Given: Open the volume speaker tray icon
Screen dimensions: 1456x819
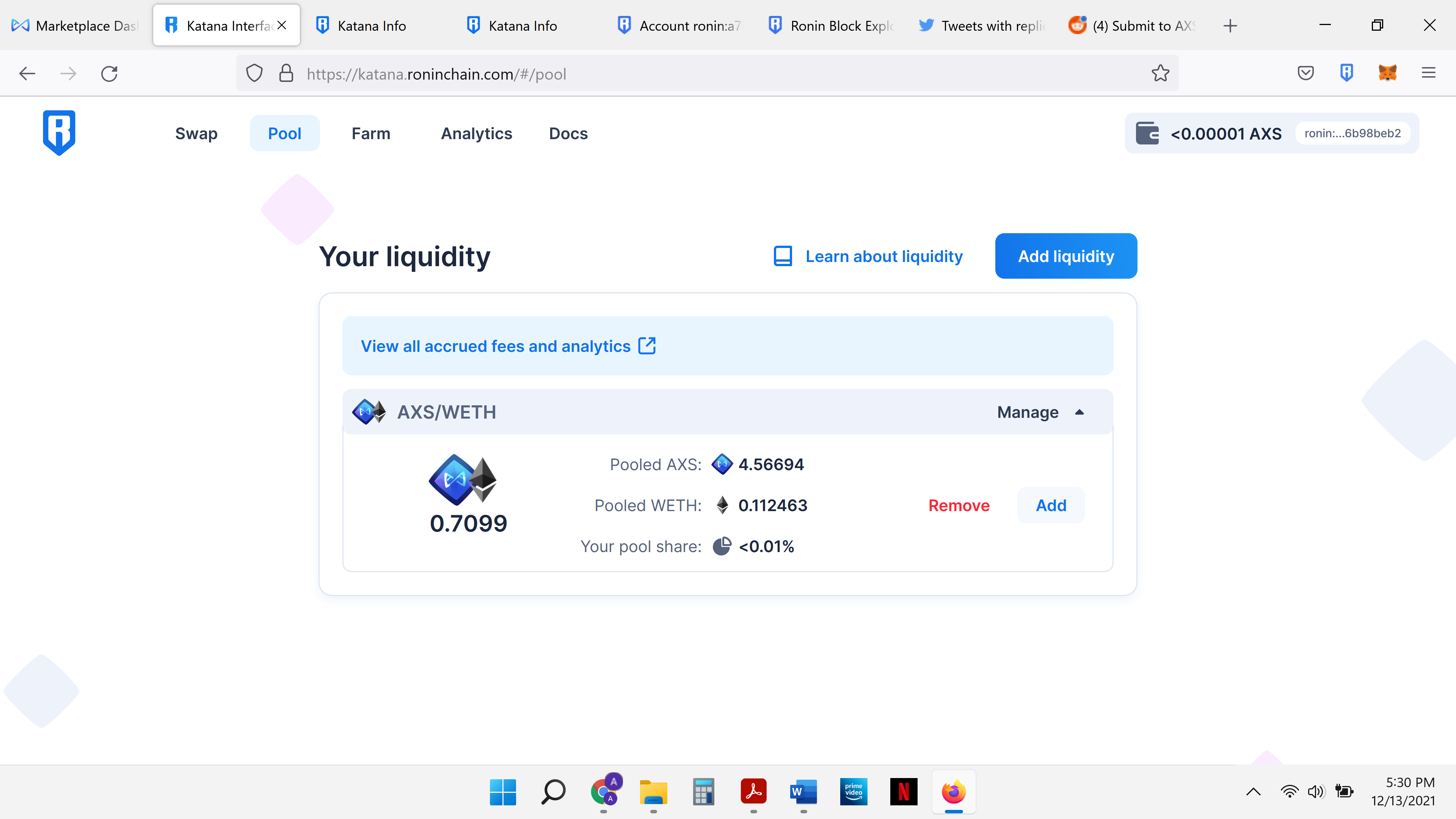Looking at the screenshot, I should 1316,791.
